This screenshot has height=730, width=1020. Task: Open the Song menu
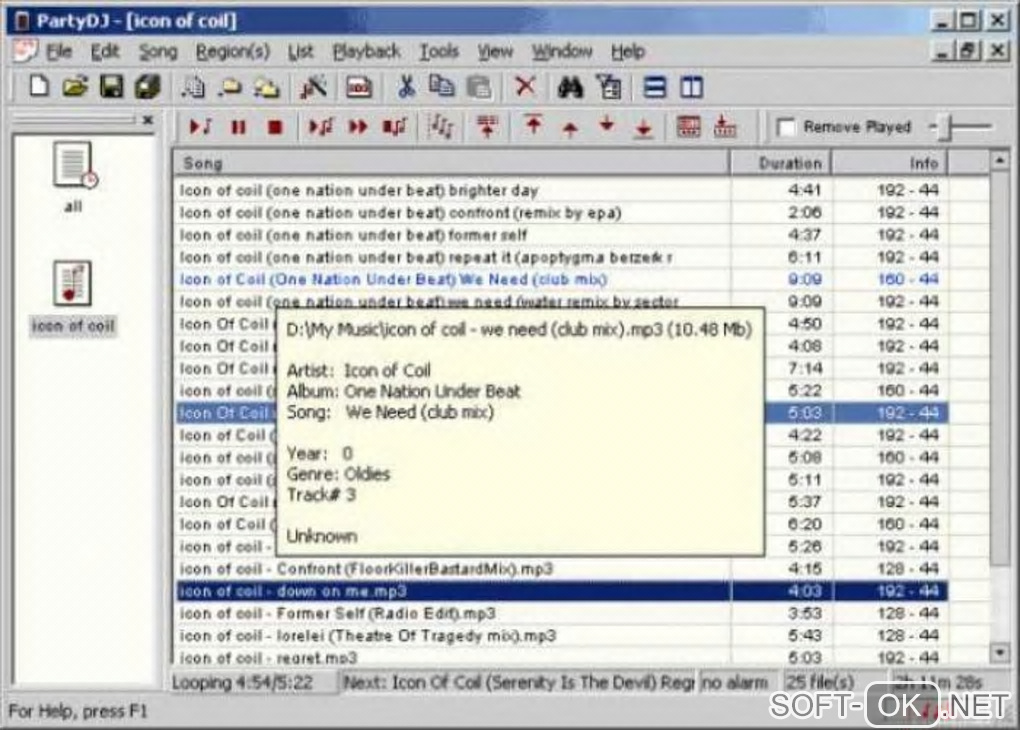point(158,51)
